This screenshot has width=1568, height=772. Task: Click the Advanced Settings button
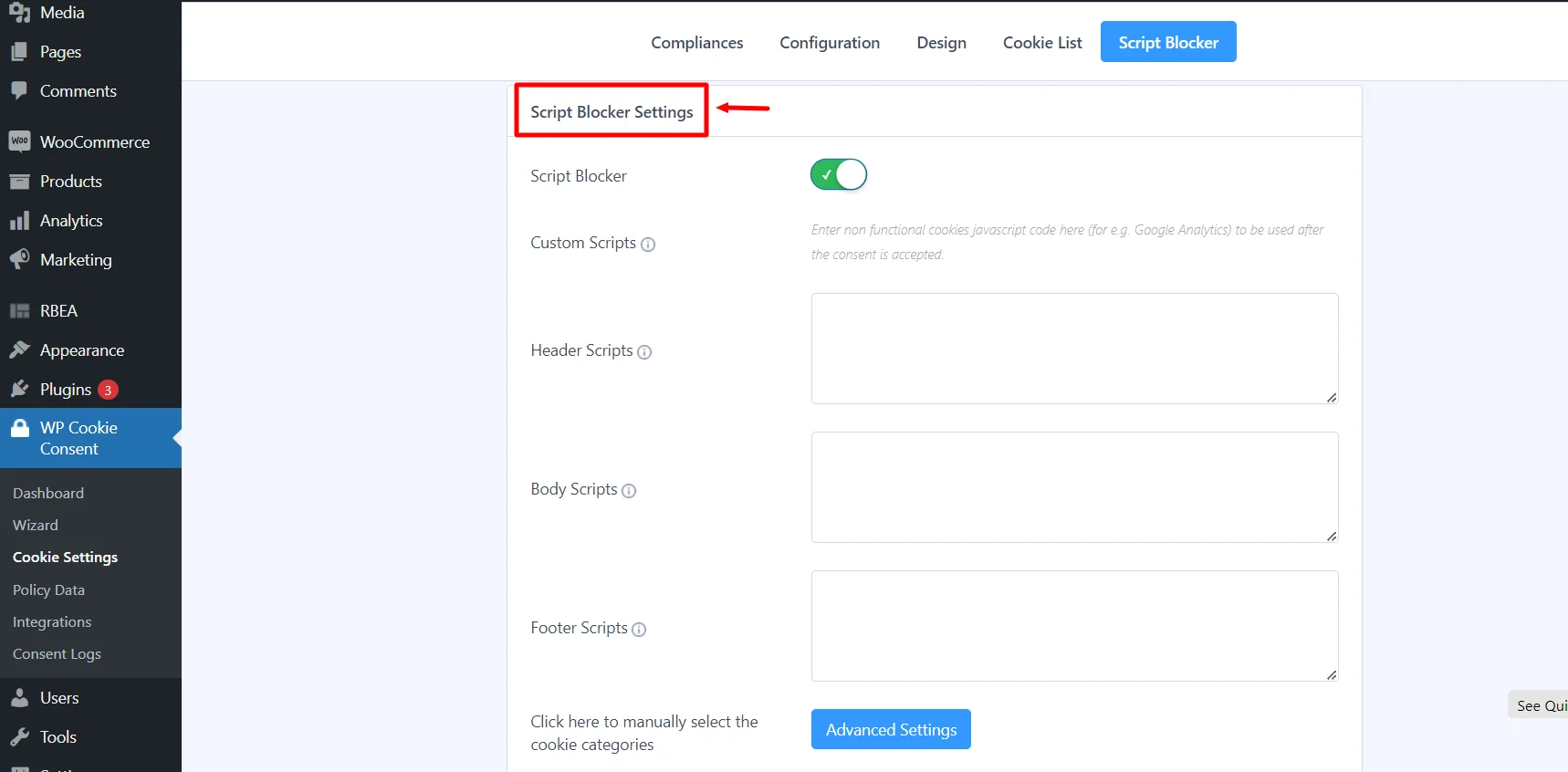click(x=891, y=729)
